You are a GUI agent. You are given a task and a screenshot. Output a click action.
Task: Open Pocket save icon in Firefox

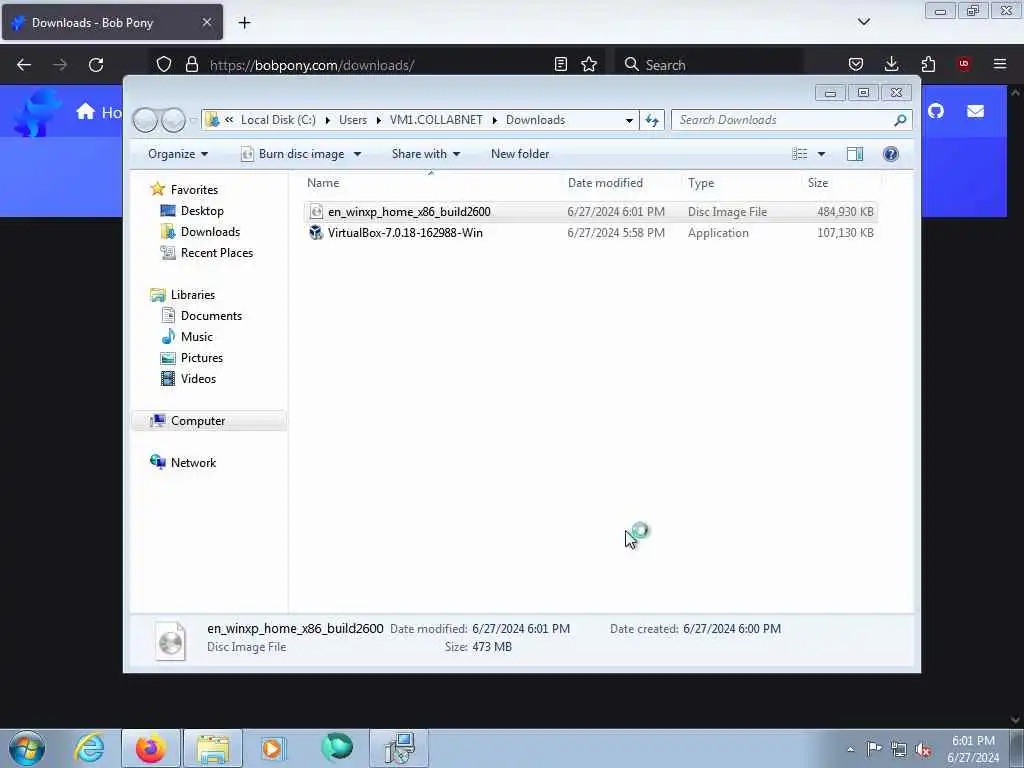(x=856, y=64)
